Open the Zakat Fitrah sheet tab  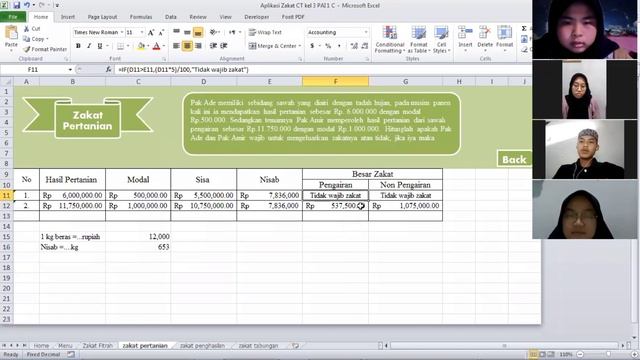(x=98, y=345)
